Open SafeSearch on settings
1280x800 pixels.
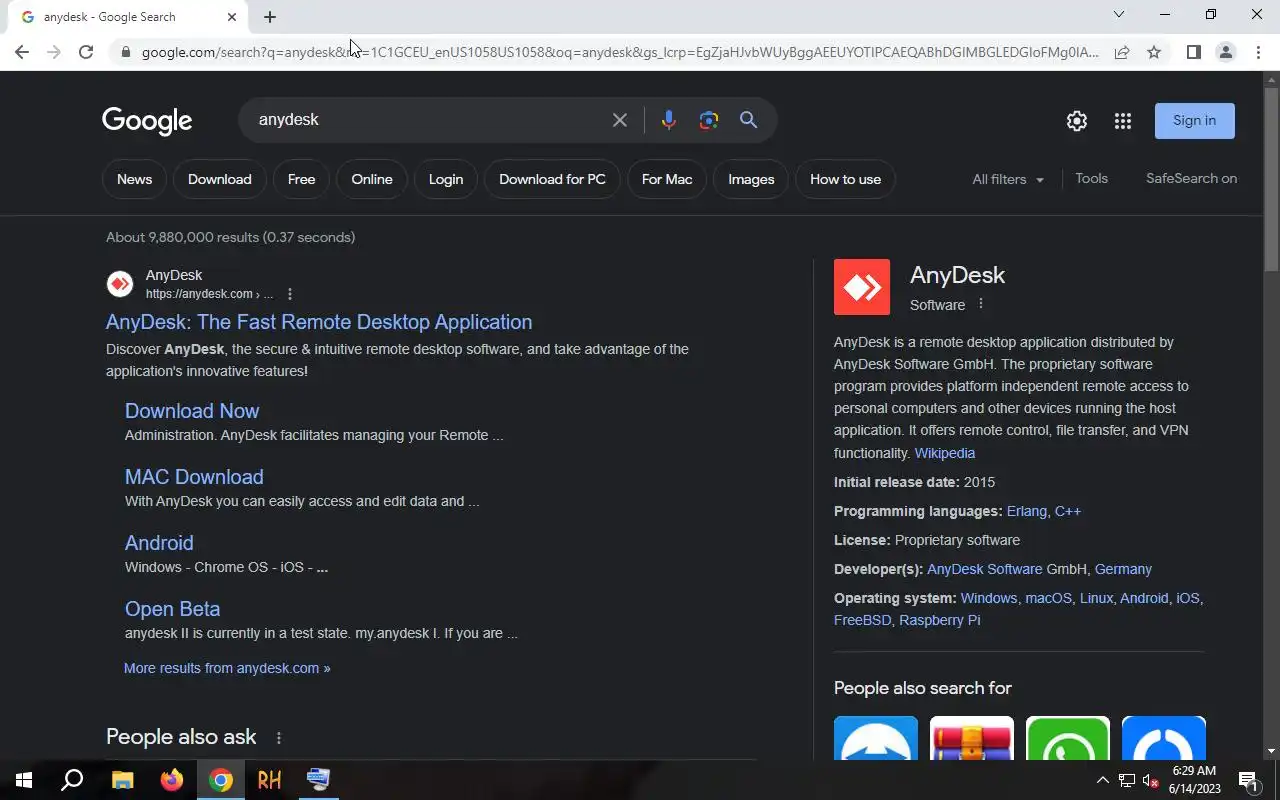1191,178
